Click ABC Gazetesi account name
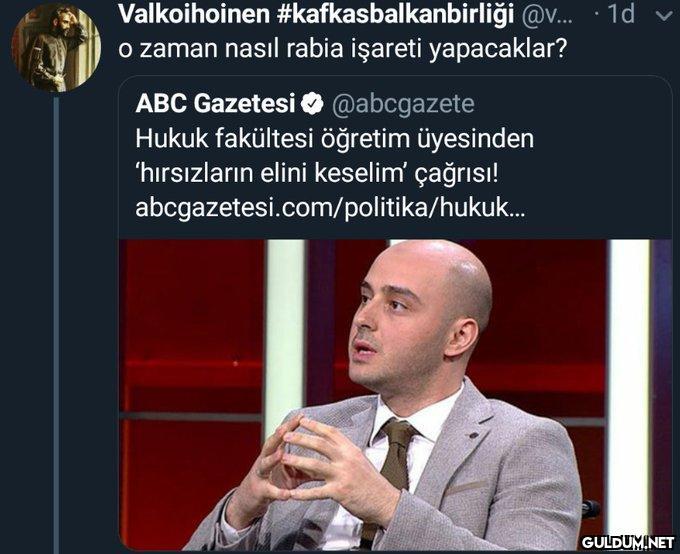Screen dimensions: 680x554 coord(215,104)
